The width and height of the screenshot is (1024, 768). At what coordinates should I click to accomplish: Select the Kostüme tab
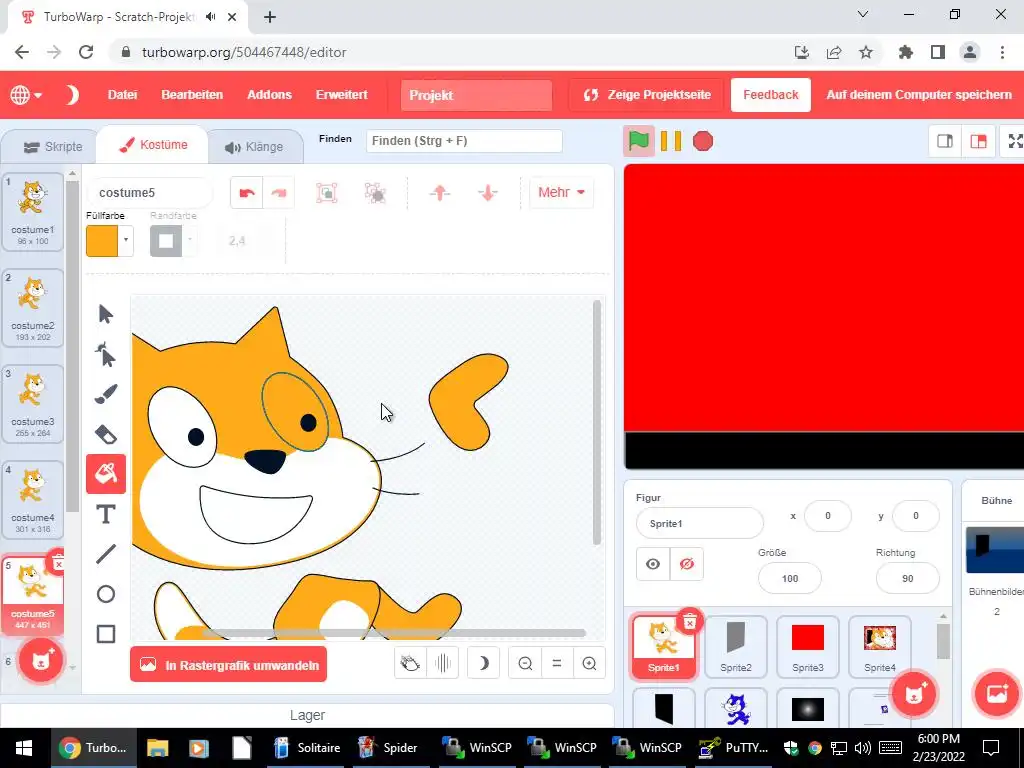tap(153, 145)
